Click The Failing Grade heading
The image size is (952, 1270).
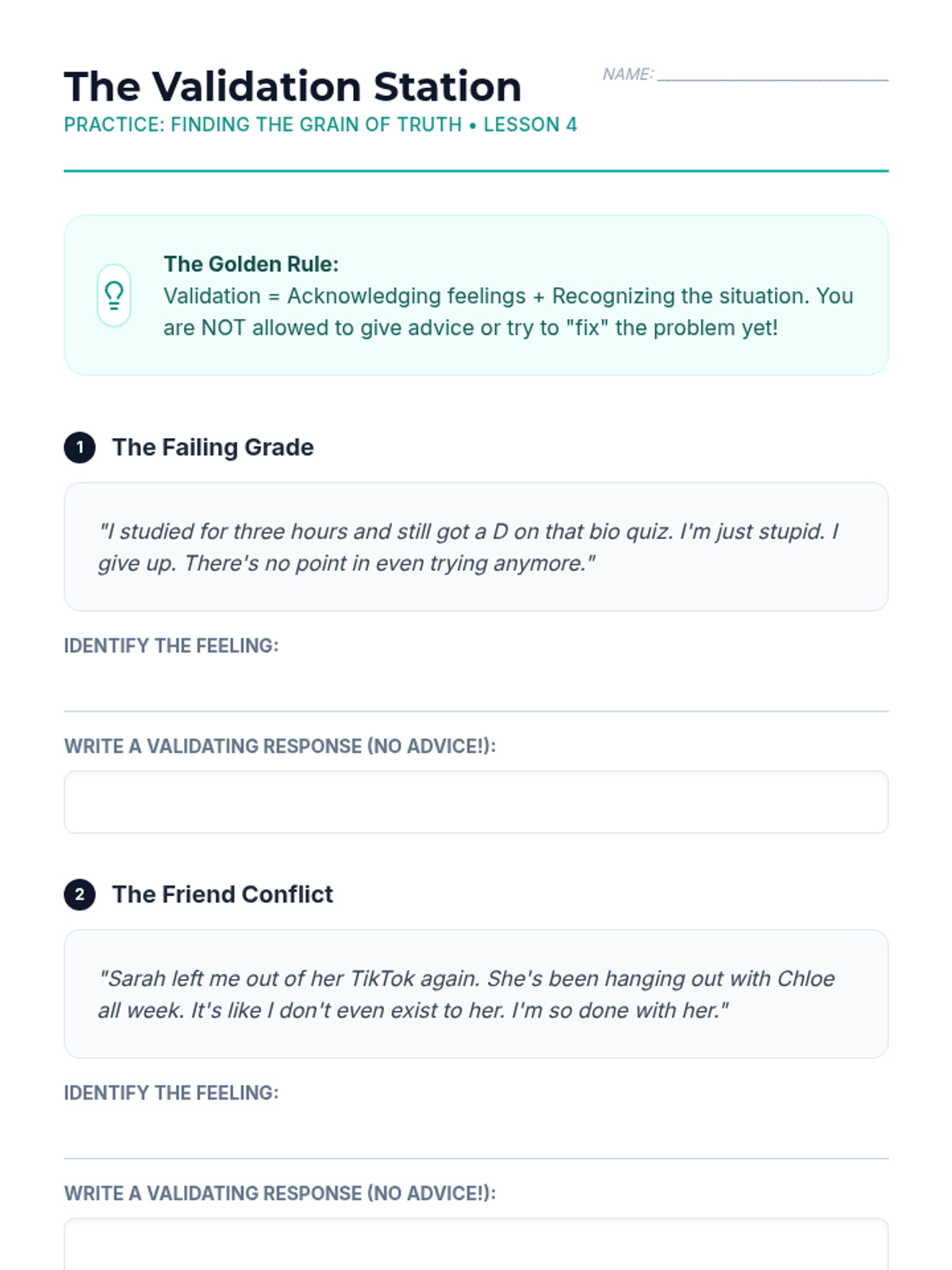pyautogui.click(x=213, y=448)
